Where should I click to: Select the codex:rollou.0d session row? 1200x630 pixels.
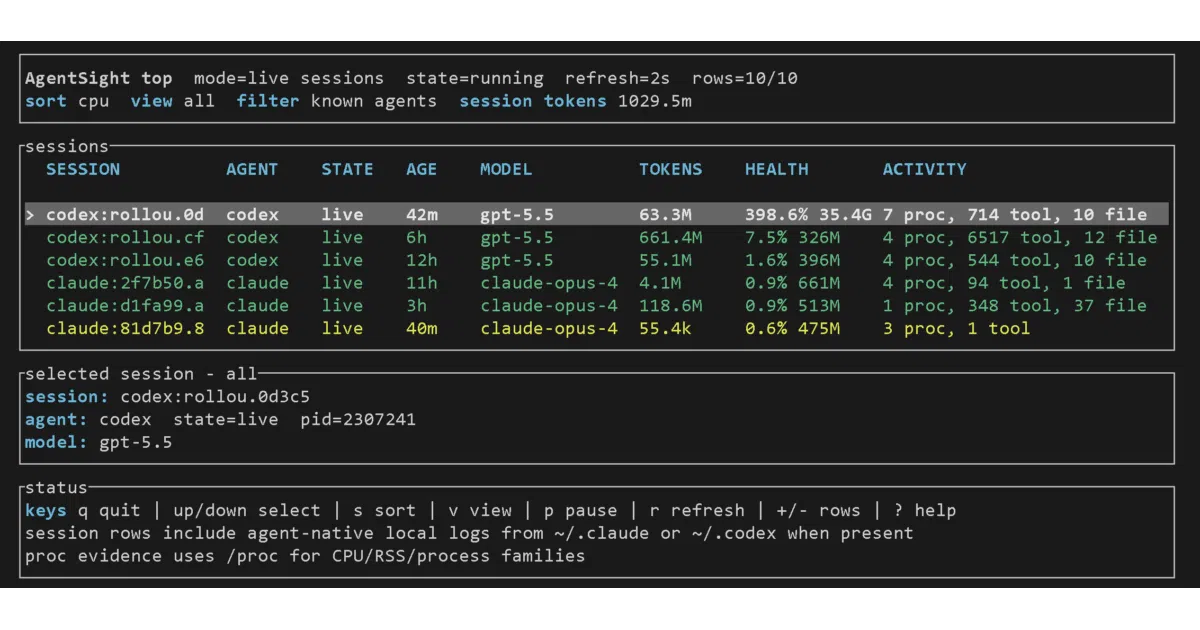597,214
